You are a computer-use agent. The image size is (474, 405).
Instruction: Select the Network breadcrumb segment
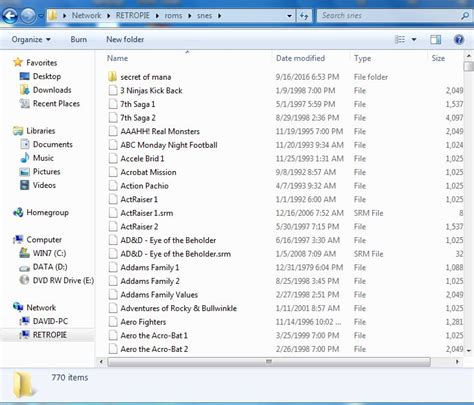pyautogui.click(x=86, y=16)
